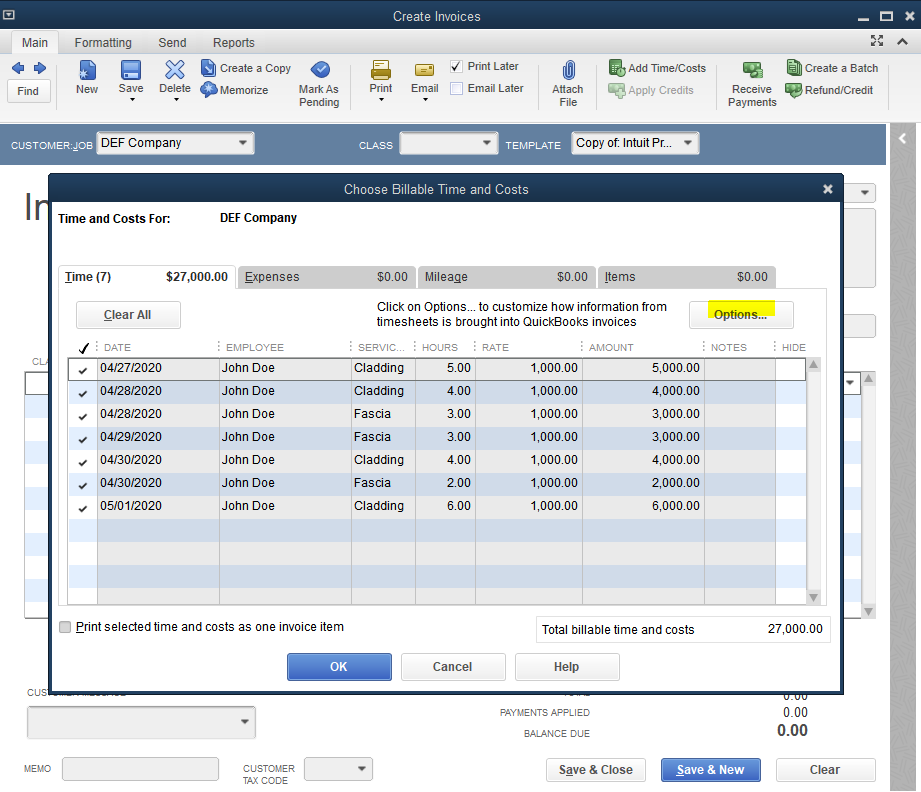Screen dimensions: 921x792
Task: Select the Items tab
Action: (x=687, y=277)
